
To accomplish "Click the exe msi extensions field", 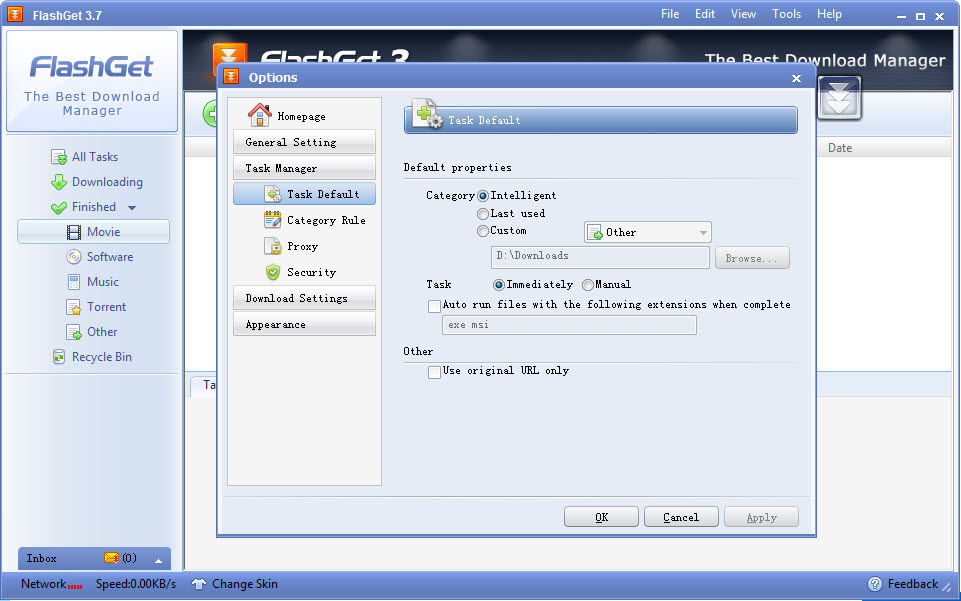I will click(x=569, y=325).
